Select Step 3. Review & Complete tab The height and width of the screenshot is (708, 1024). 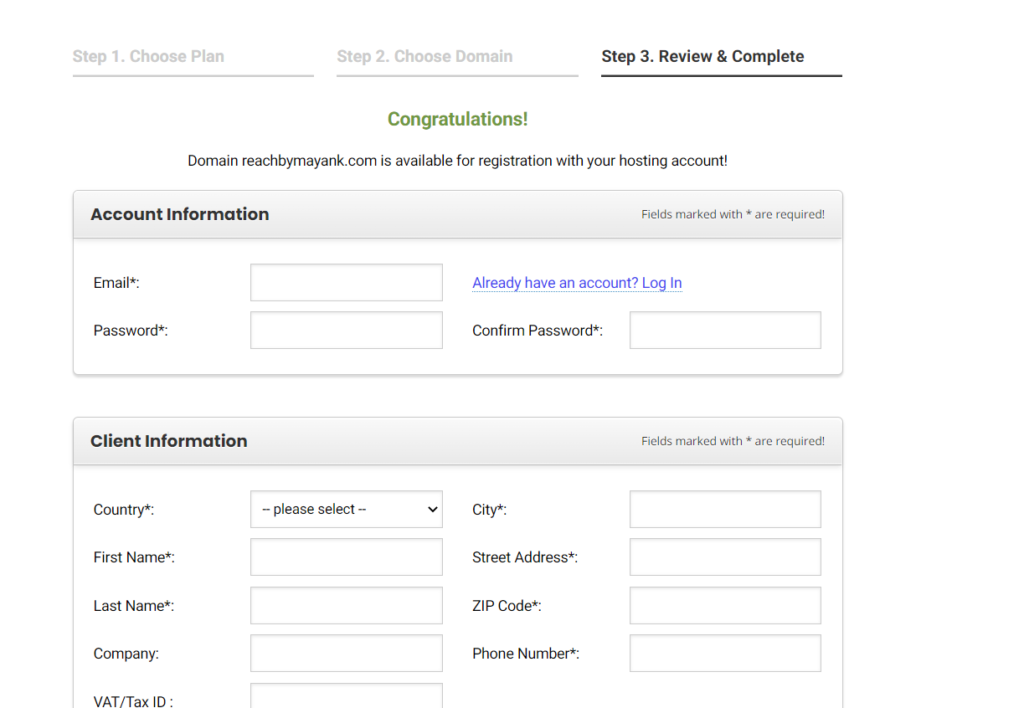702,57
